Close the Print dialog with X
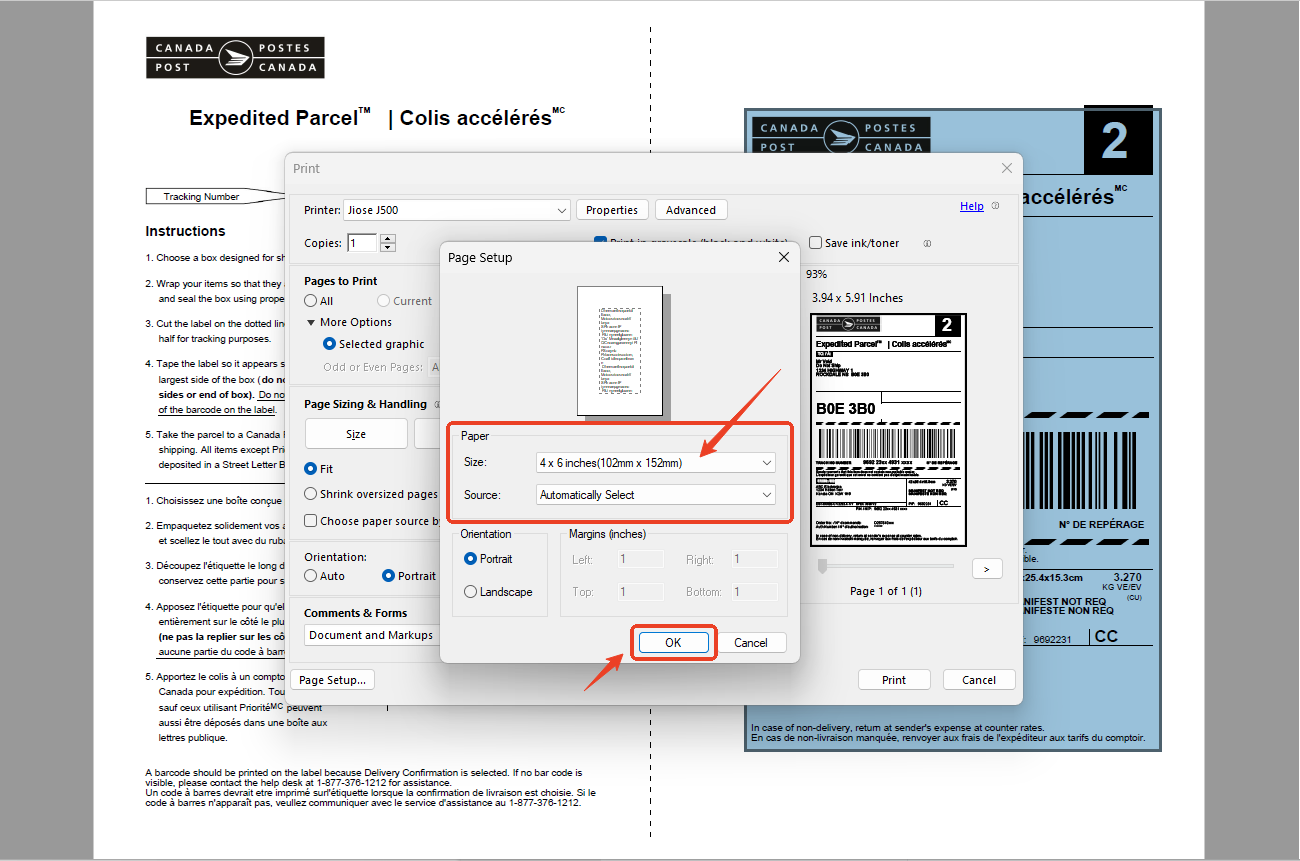Viewport: 1300px width, 861px height. (1007, 169)
